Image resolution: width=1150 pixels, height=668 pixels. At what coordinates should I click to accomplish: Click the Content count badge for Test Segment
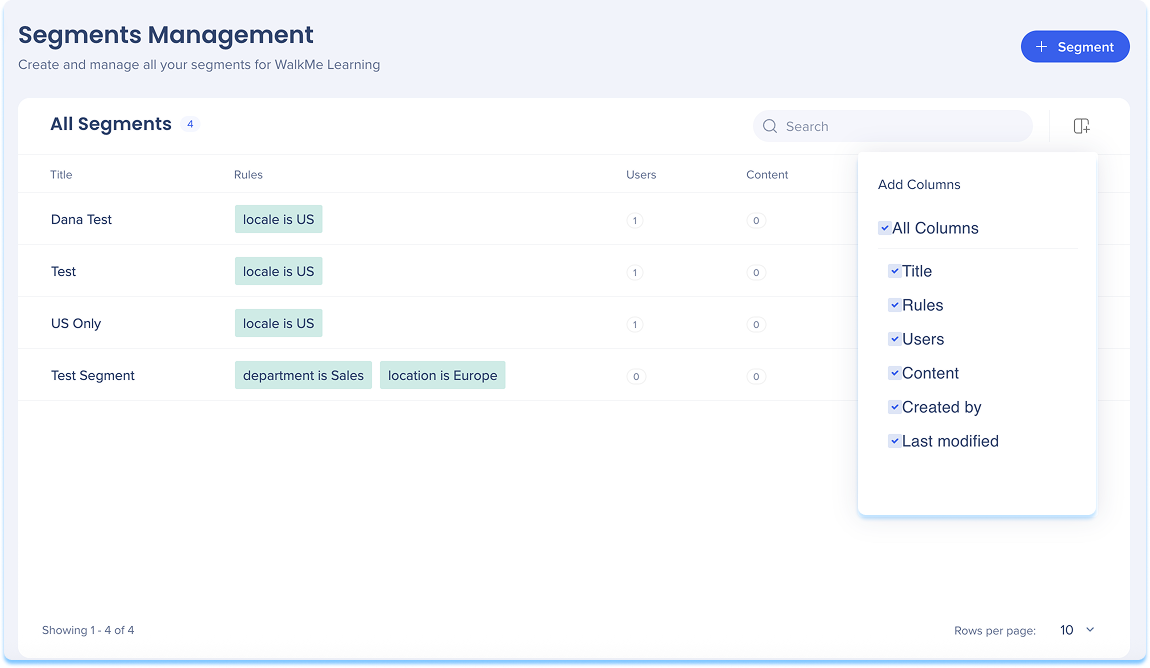coord(756,376)
